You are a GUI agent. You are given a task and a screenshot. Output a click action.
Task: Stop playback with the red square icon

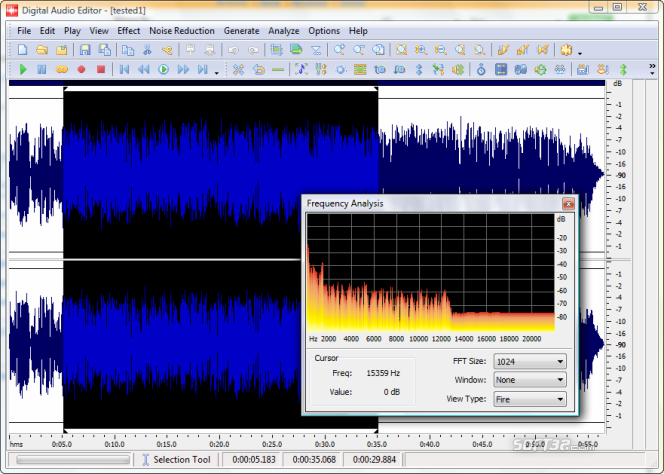pyautogui.click(x=100, y=70)
